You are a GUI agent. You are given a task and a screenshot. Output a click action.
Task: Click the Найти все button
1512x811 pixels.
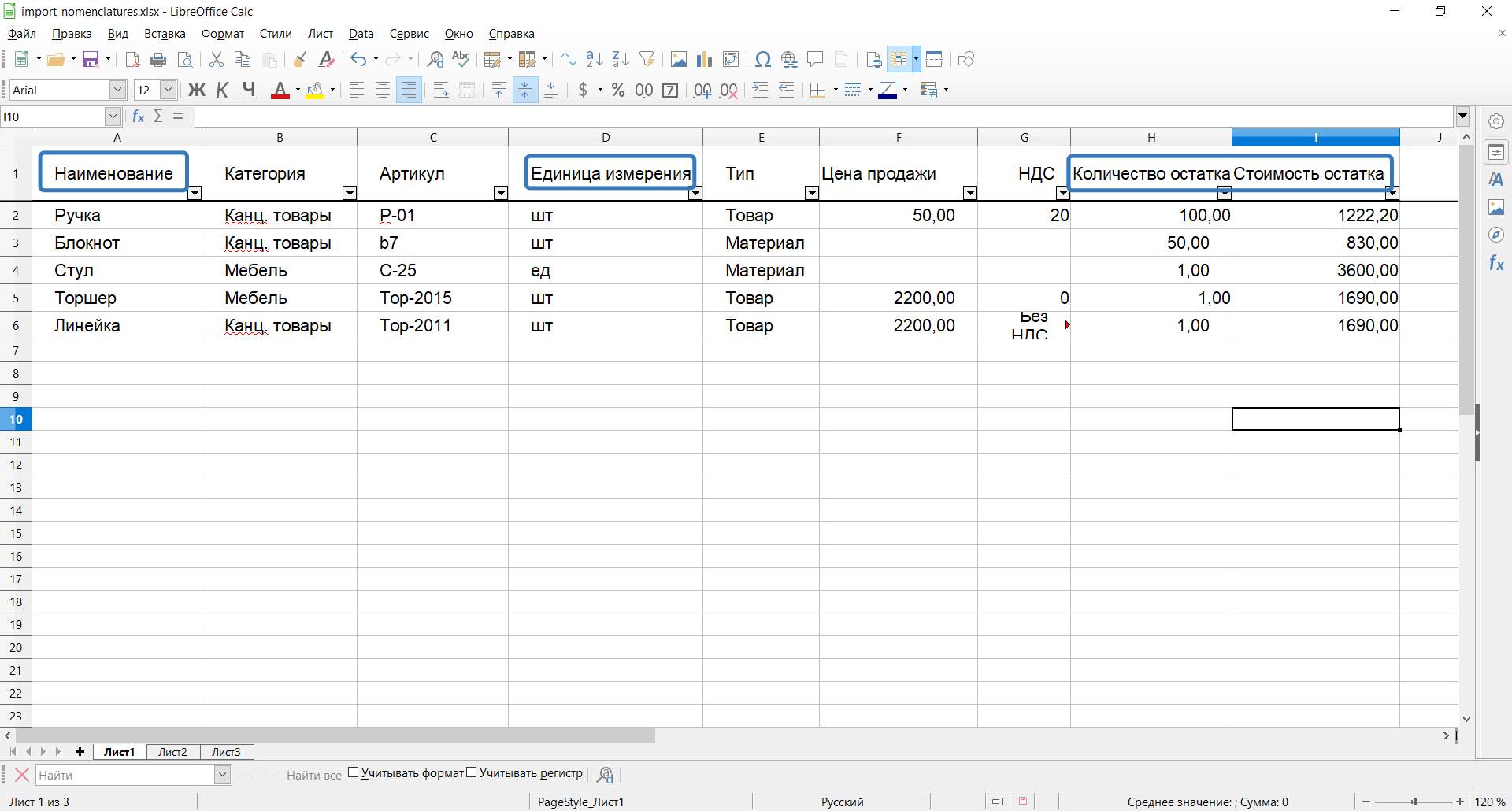click(313, 776)
